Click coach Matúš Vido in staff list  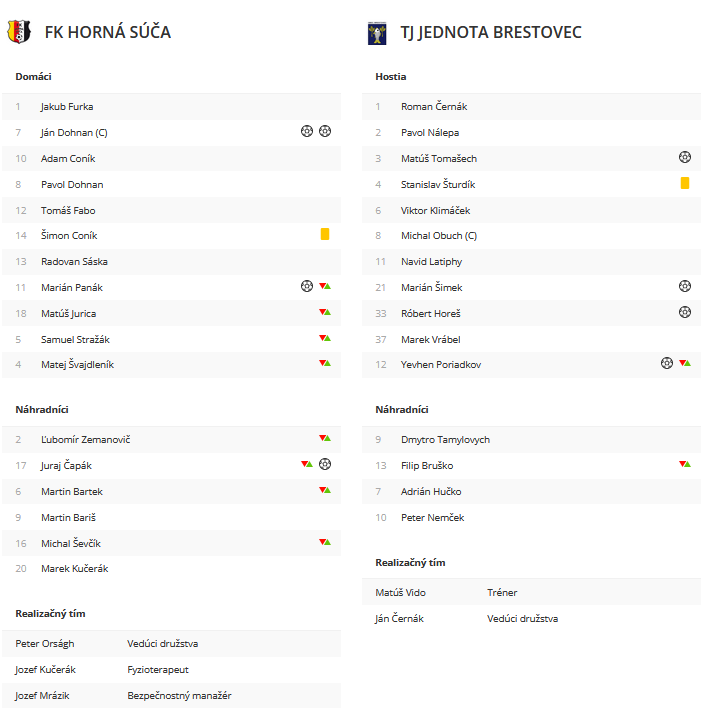(400, 592)
